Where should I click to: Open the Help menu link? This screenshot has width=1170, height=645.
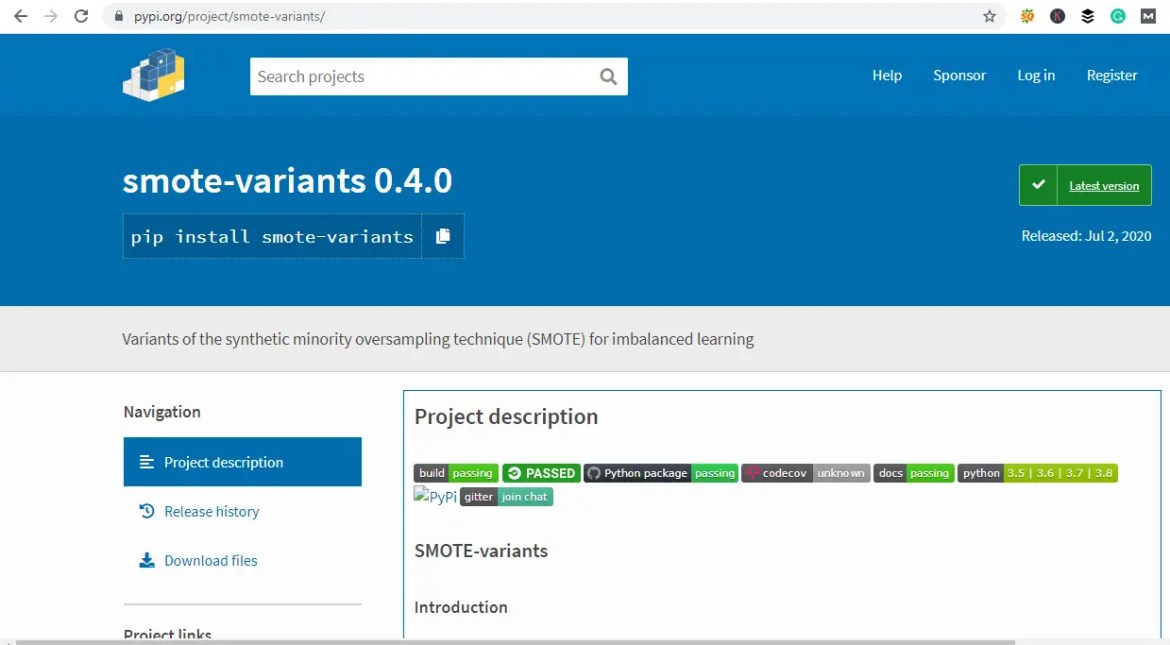[887, 75]
